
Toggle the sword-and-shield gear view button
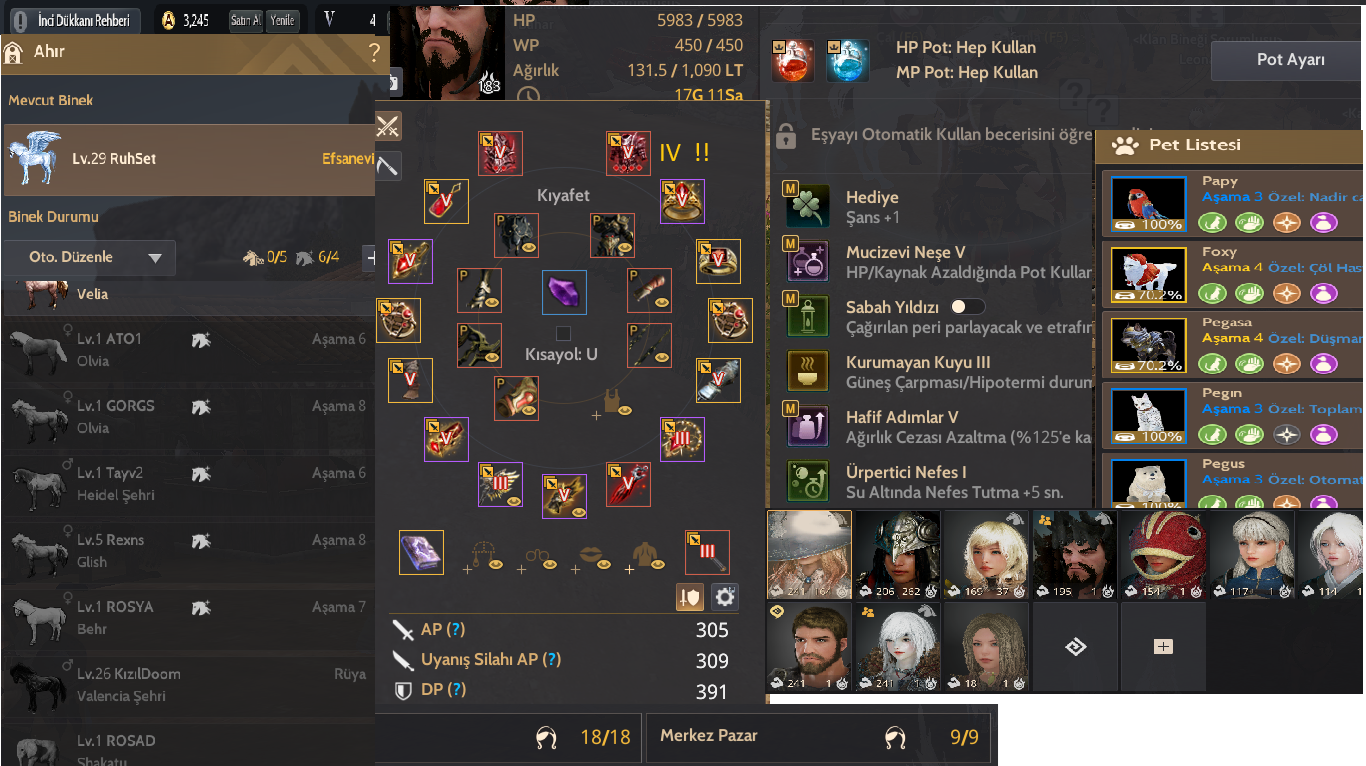pos(689,597)
